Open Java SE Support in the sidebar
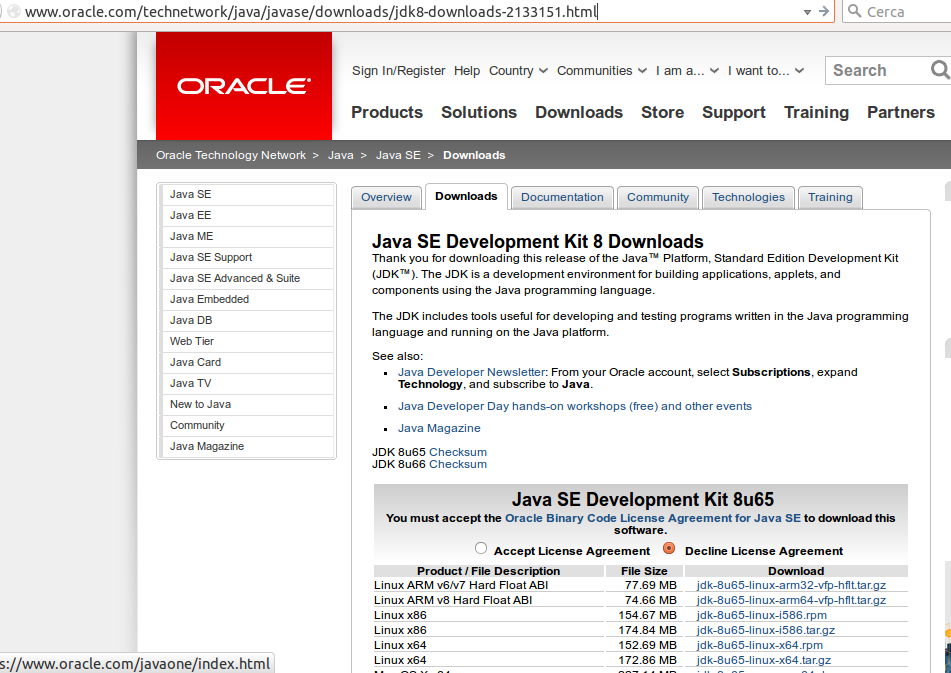 pos(247,257)
